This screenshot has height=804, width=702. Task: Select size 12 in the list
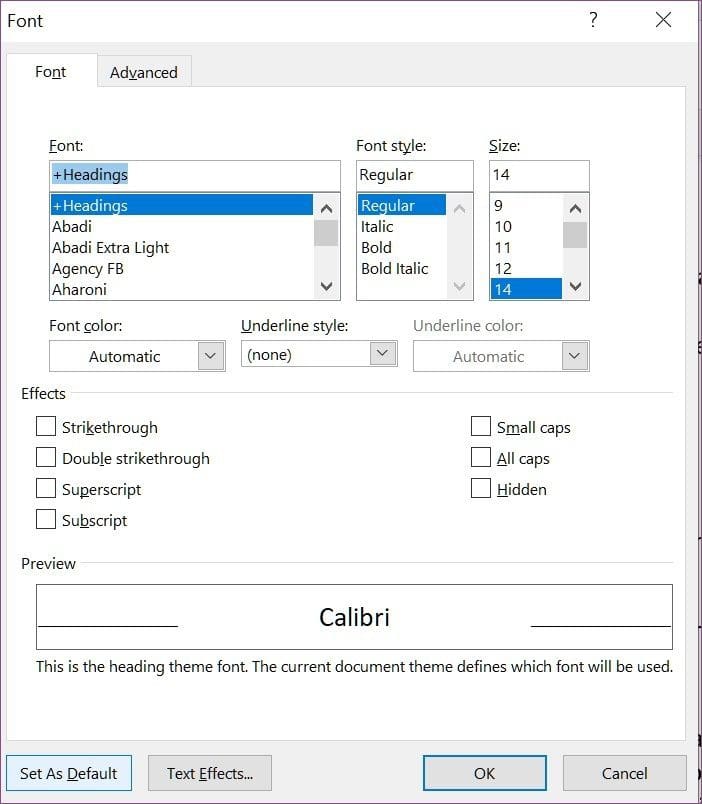(527, 268)
